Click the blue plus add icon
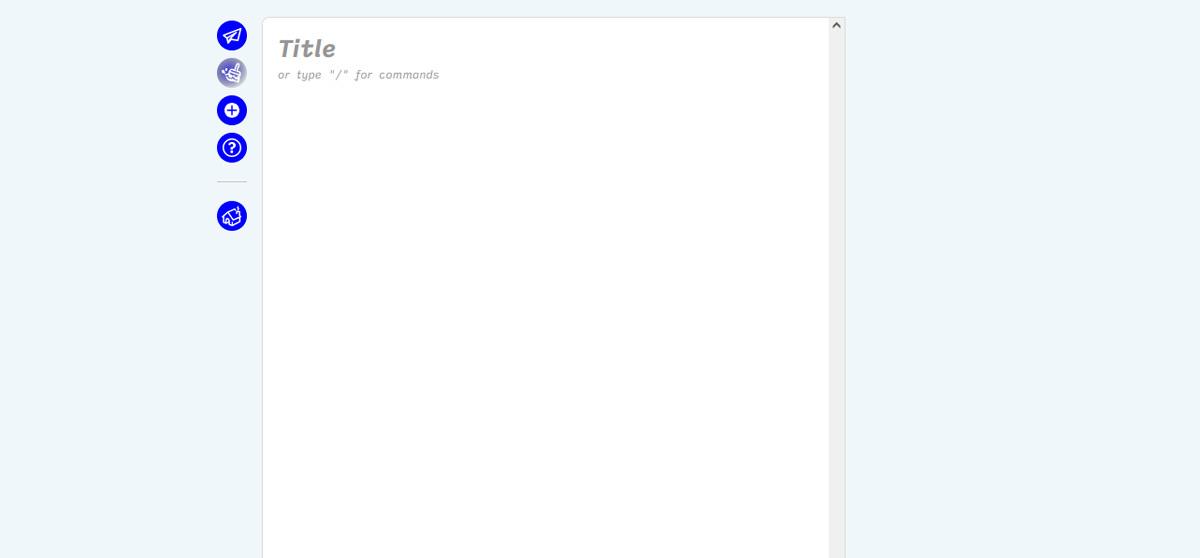This screenshot has height=558, width=1200. pyautogui.click(x=232, y=110)
